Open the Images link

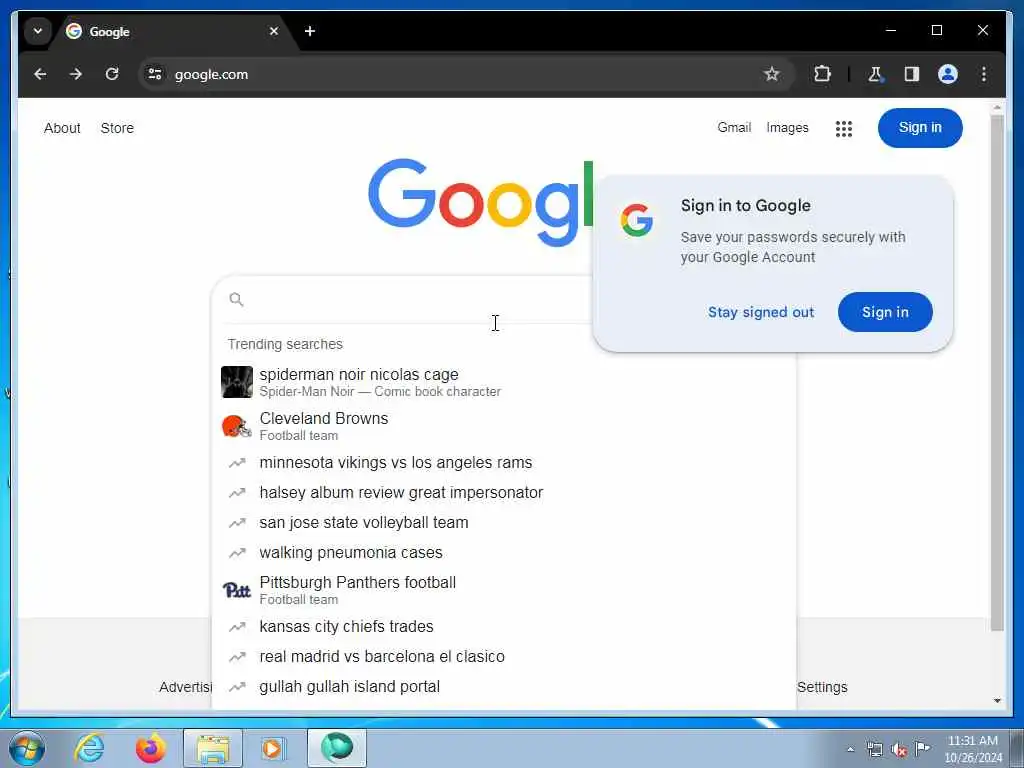[x=787, y=128]
